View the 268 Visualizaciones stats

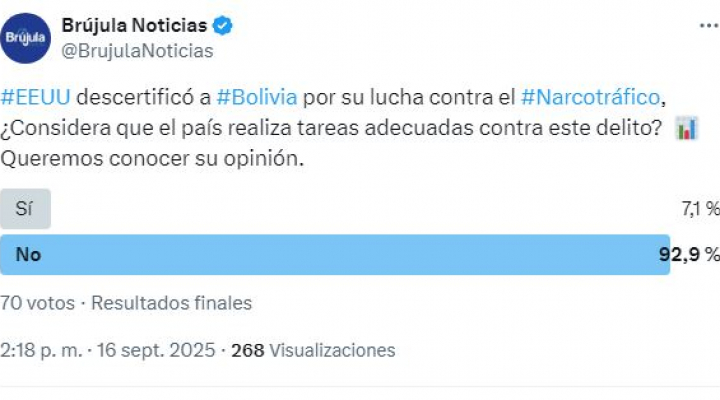(x=313, y=350)
